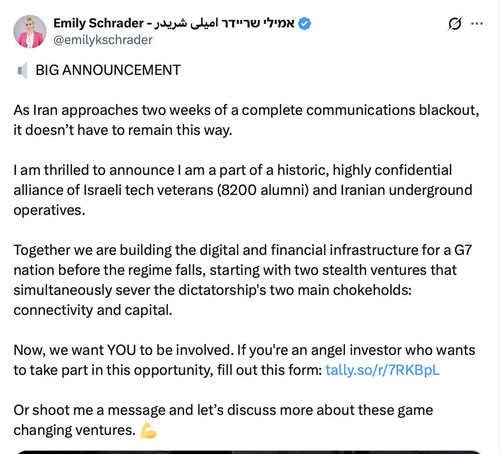Click the "Or shoot me a message" line

[x=223, y=410]
